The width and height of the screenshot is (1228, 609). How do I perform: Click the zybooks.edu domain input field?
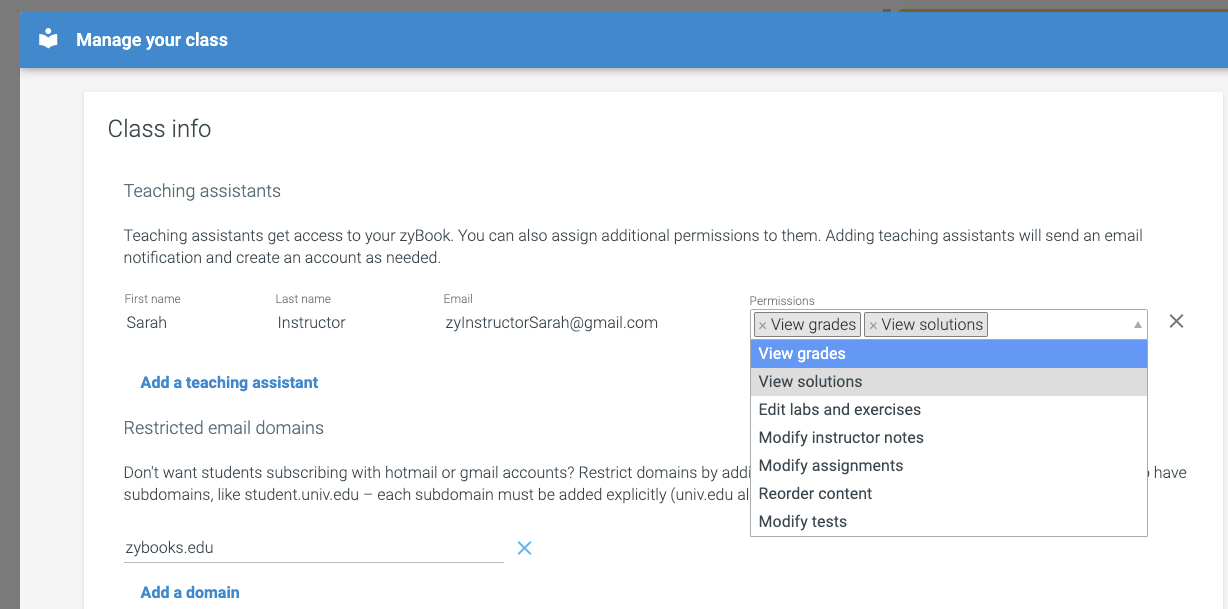pos(312,548)
